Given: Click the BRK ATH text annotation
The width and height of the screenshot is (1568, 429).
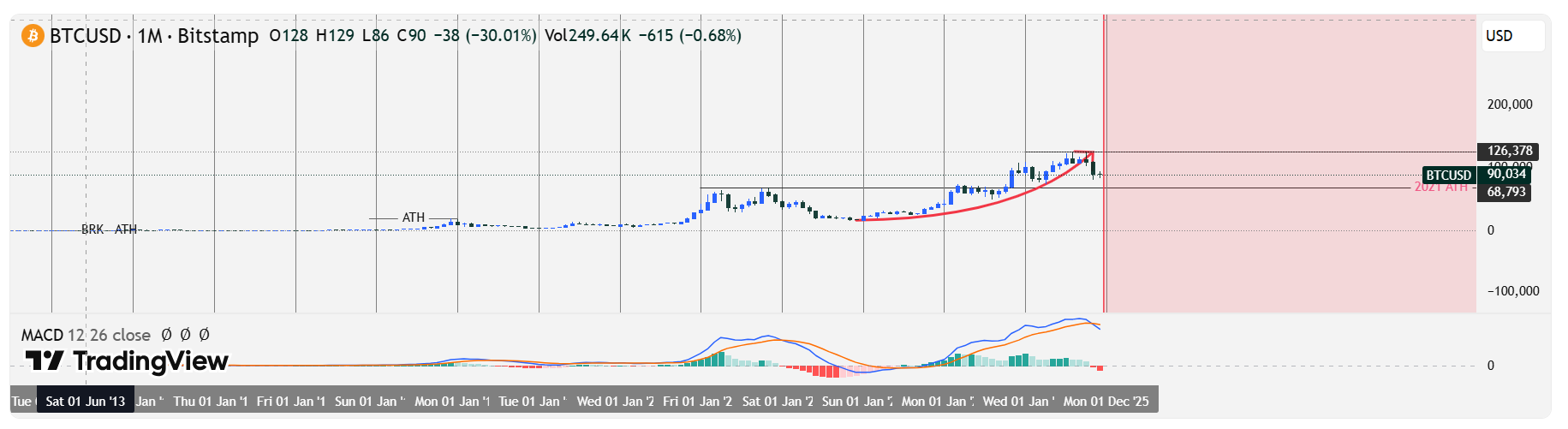Looking at the screenshot, I should pos(109,229).
